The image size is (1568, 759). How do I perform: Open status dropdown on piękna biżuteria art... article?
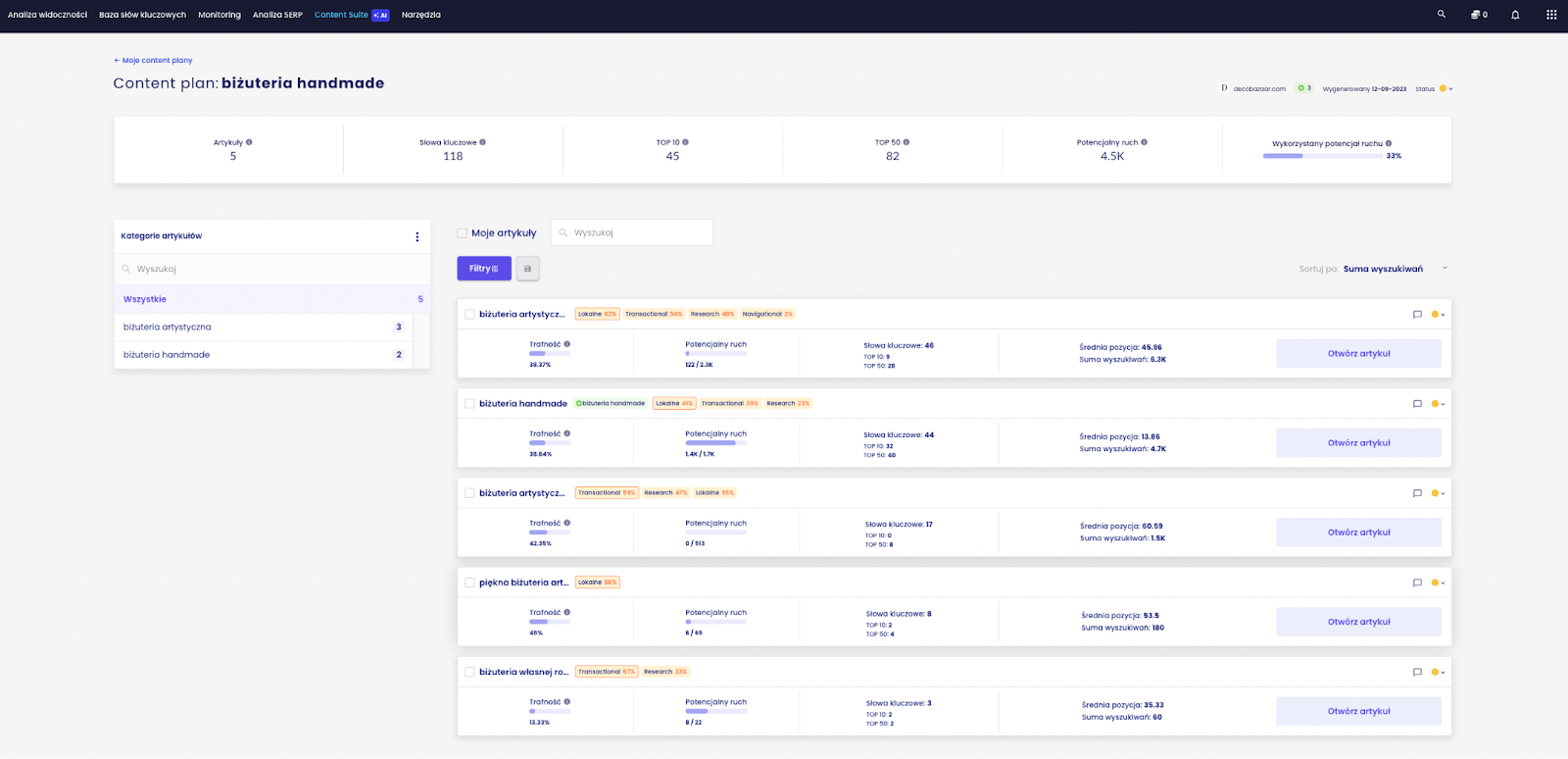(x=1438, y=582)
